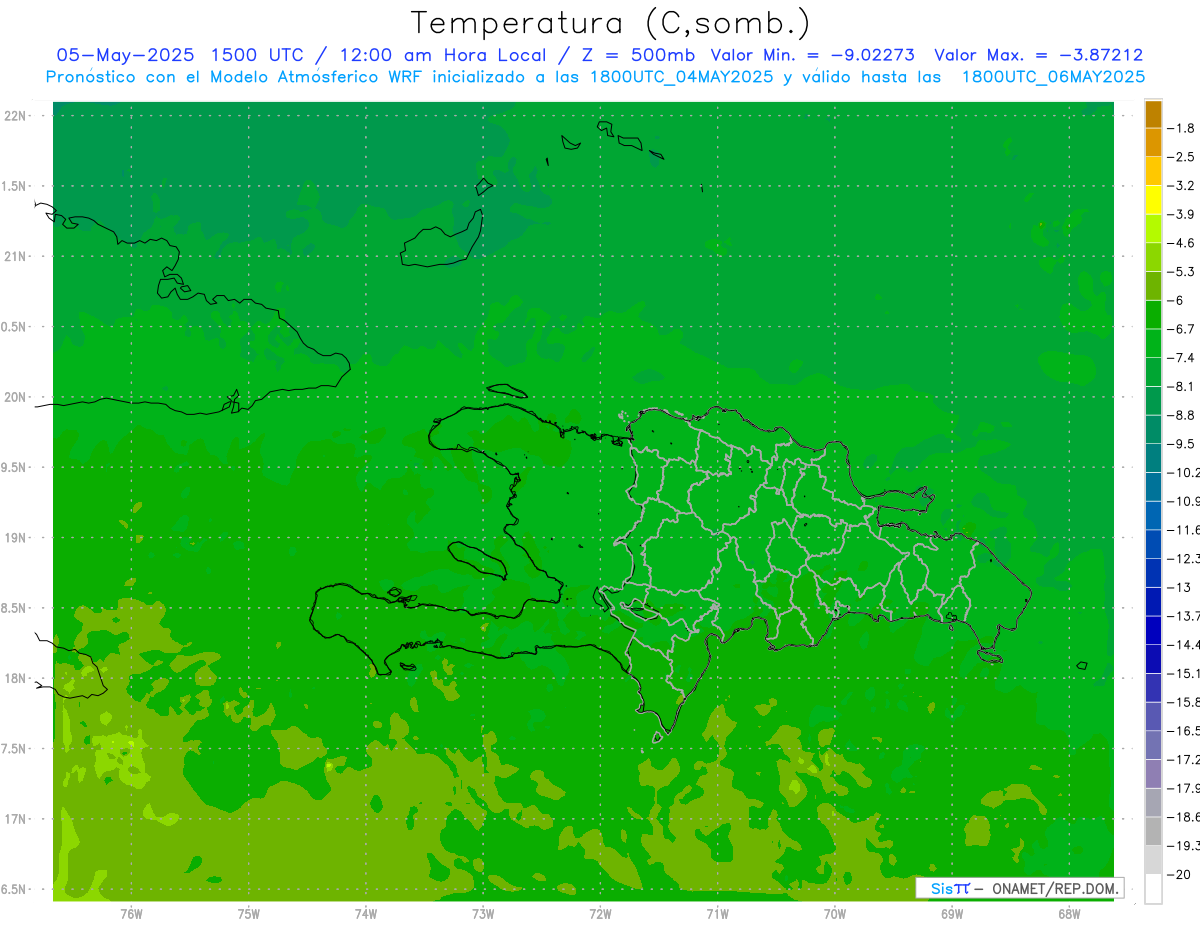
Task: Select the green swatch between -6 and -6.7
Action: (x=1153, y=315)
